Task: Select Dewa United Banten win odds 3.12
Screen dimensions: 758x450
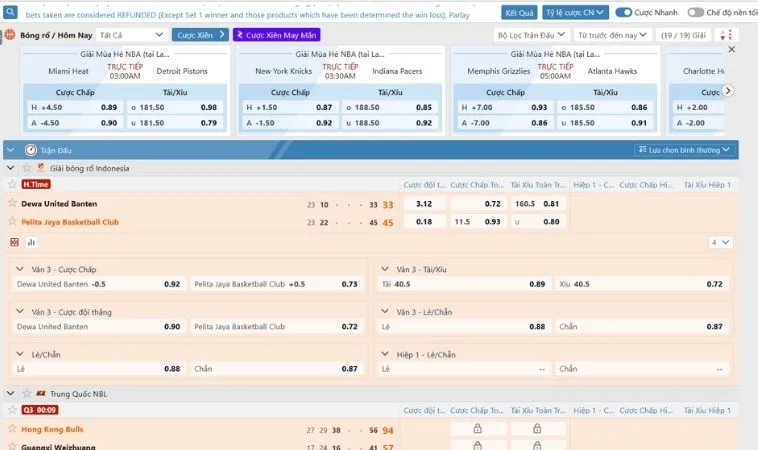Action: (424, 203)
